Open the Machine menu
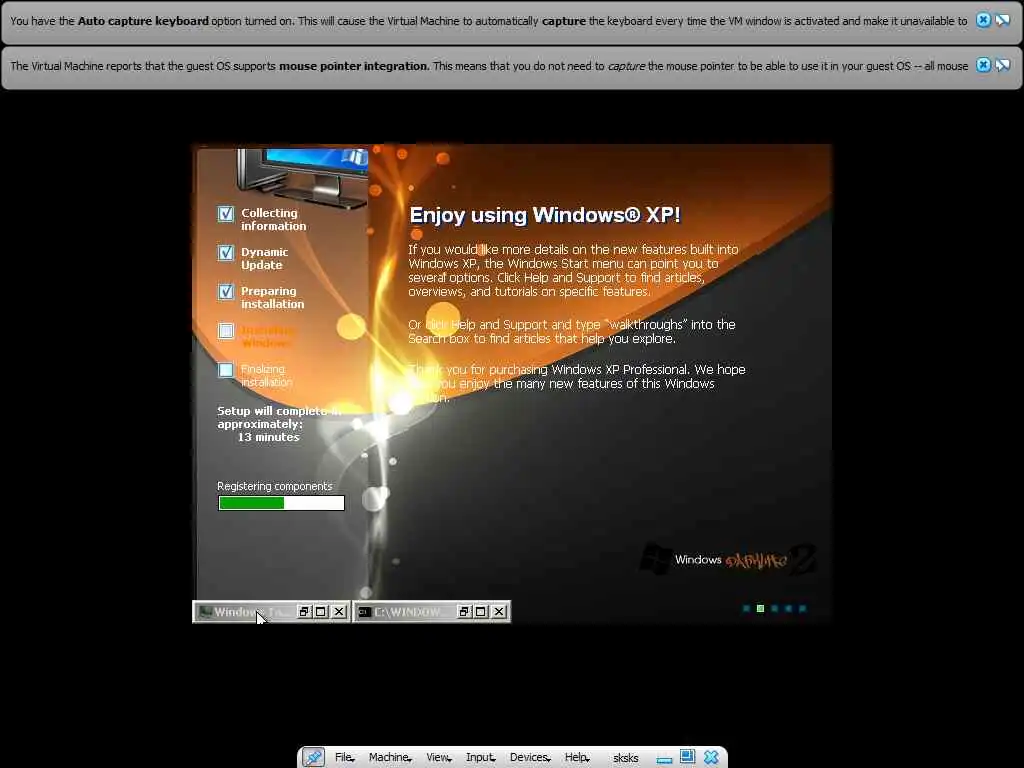This screenshot has height=768, width=1024. (390, 758)
